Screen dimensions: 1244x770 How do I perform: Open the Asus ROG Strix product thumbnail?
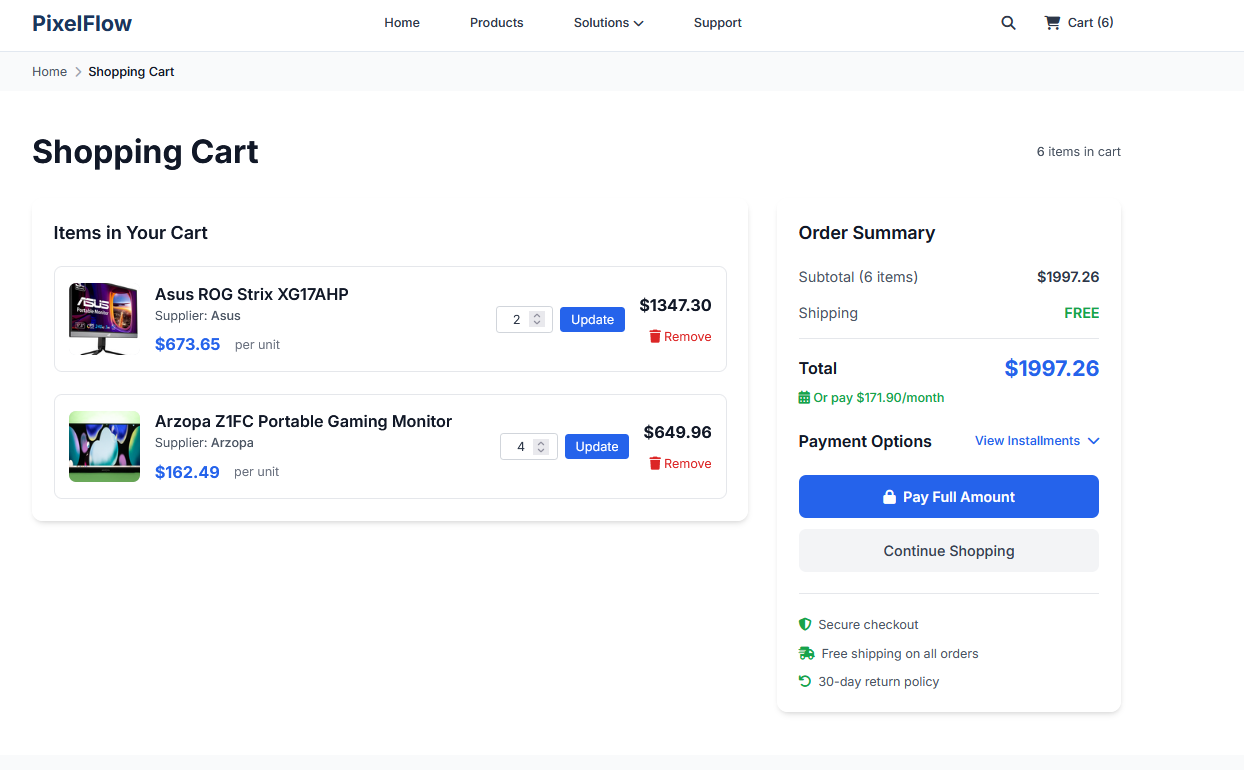[104, 319]
